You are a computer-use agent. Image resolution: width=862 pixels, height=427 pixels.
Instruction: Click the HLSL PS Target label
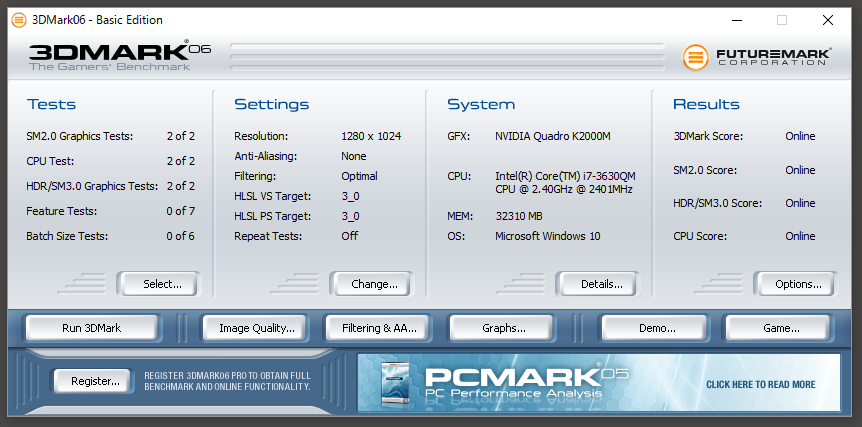tap(272, 216)
